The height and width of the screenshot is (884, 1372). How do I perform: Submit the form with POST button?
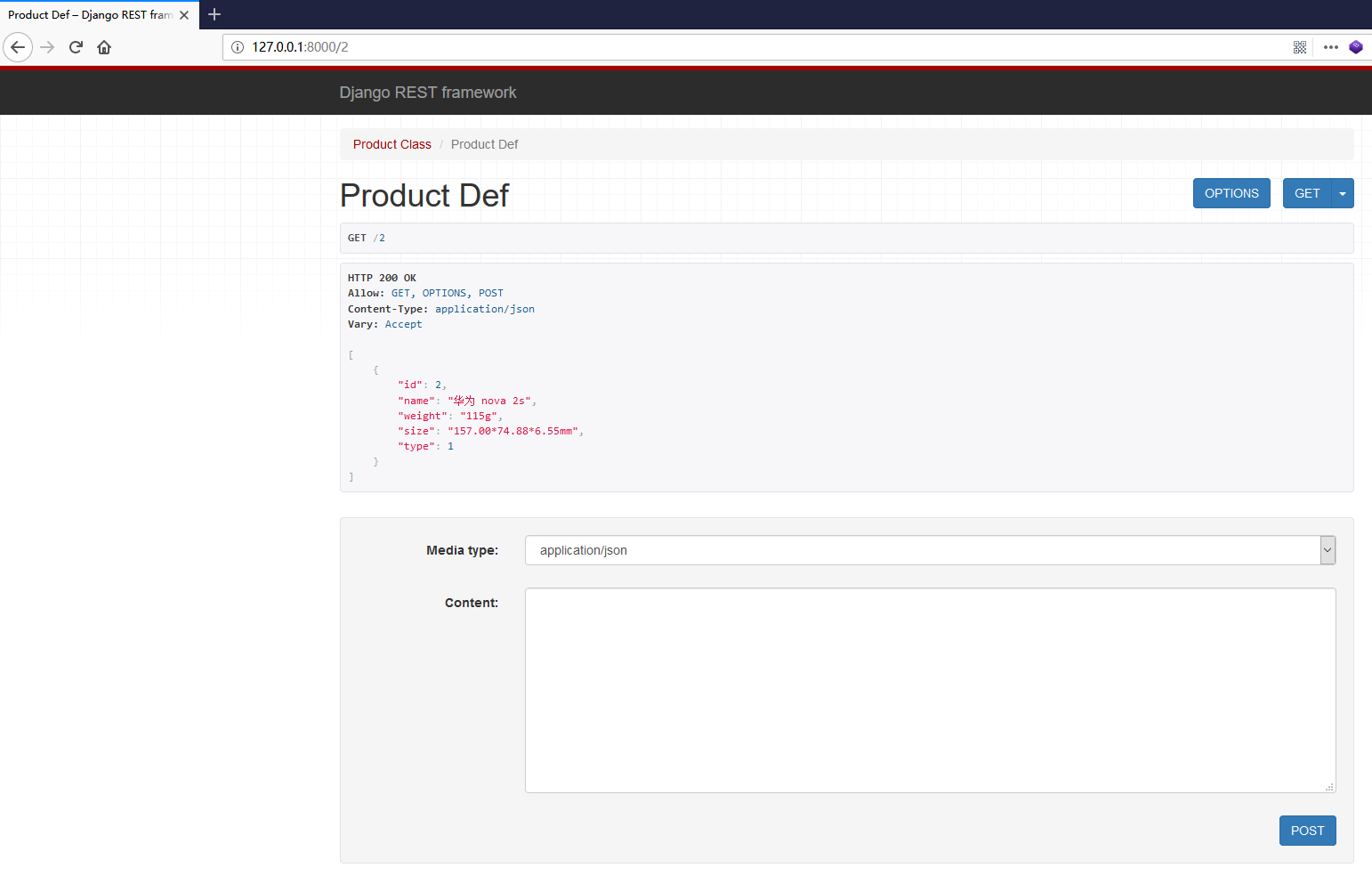click(1308, 831)
